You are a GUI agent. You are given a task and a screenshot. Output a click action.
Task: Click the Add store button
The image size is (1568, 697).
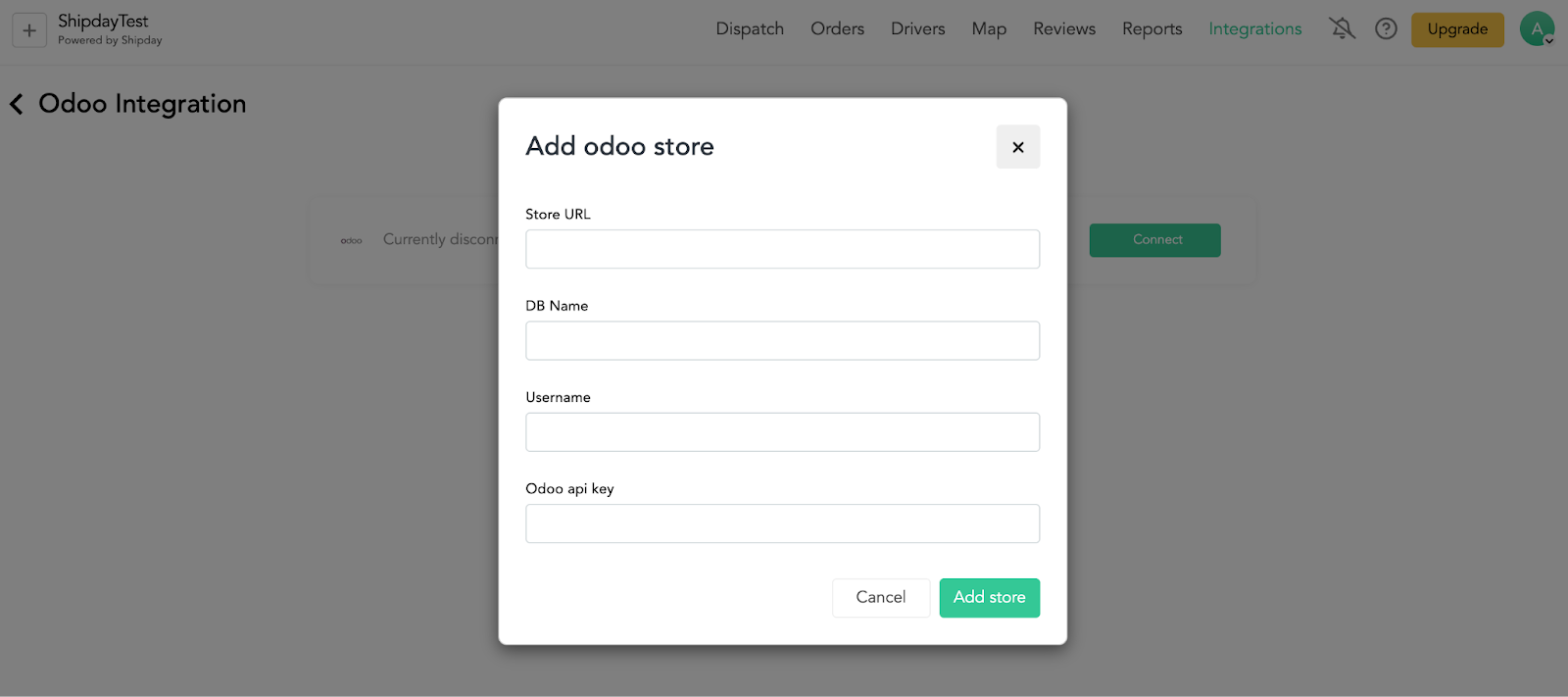click(990, 597)
